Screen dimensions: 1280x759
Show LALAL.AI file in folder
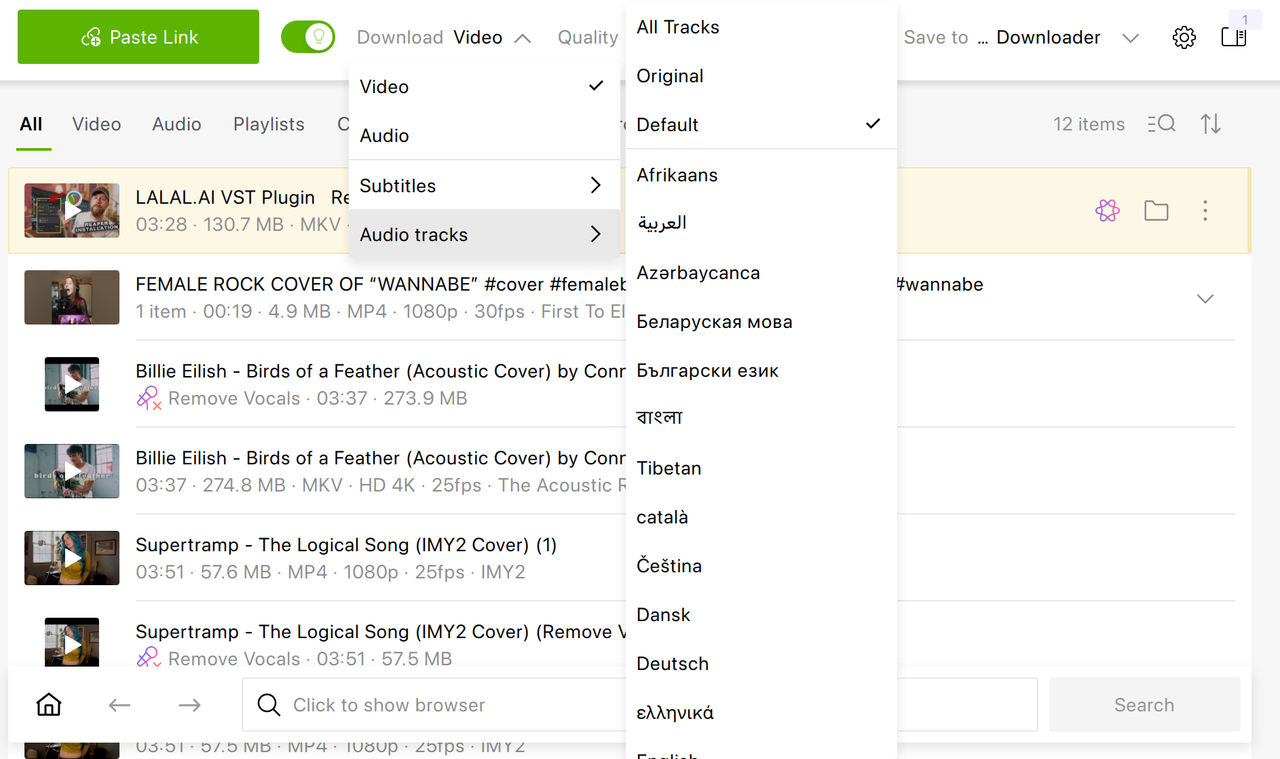(1156, 210)
